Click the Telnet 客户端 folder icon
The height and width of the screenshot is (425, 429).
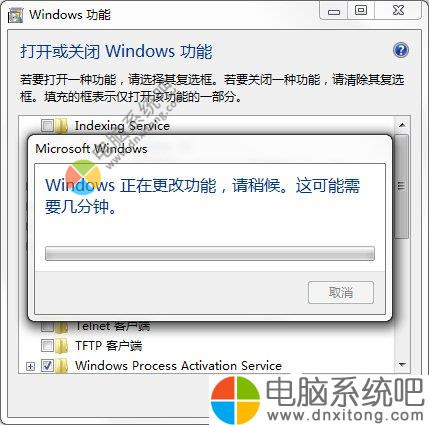tap(61, 327)
